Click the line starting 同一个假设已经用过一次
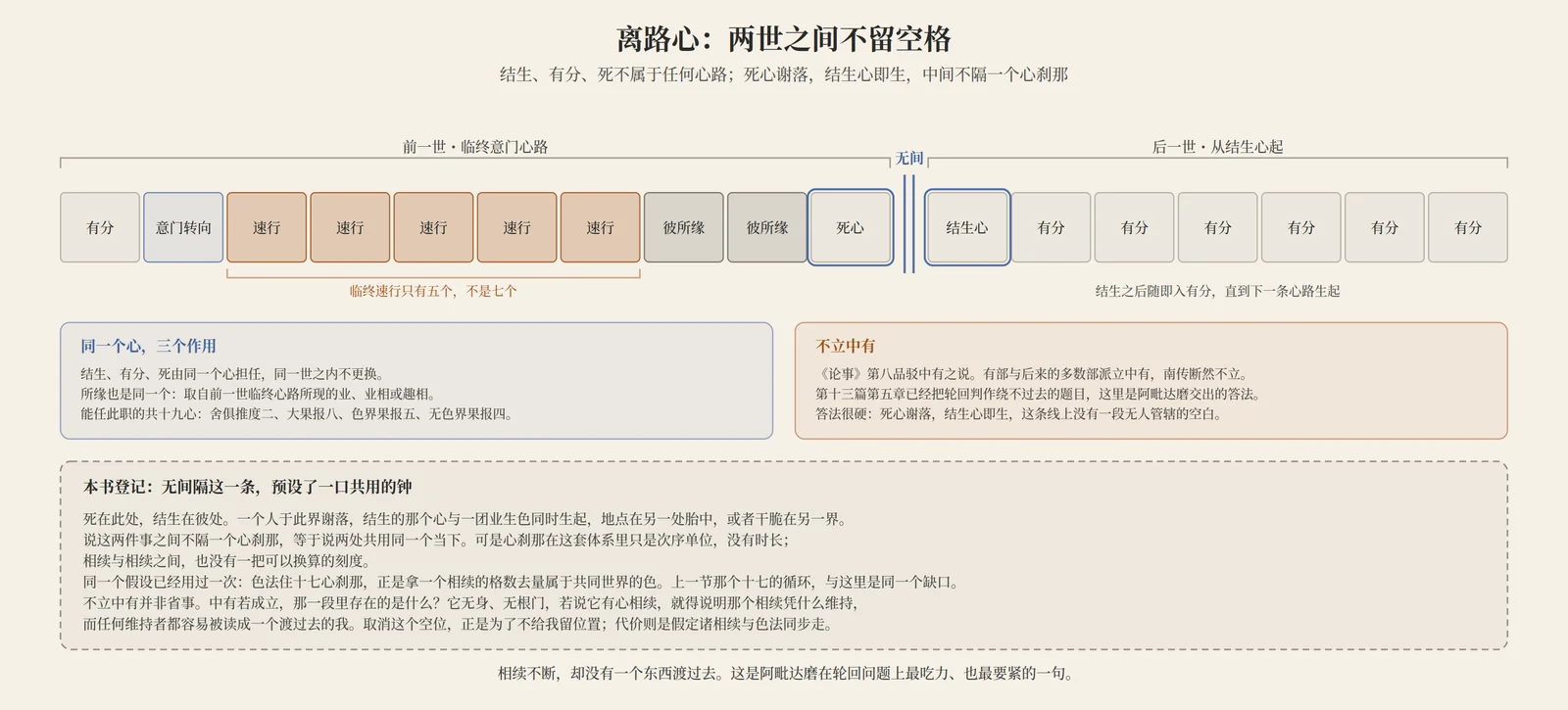This screenshot has width=1568, height=710. coord(522,582)
